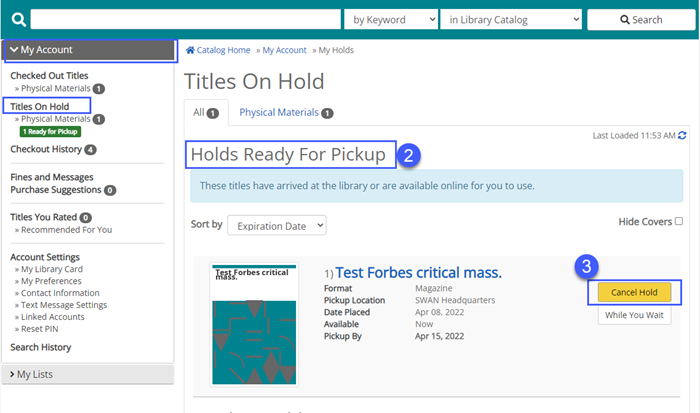Viewport: 700px width, 413px height.
Task: Open the Text Message Settings link
Action: click(x=64, y=305)
